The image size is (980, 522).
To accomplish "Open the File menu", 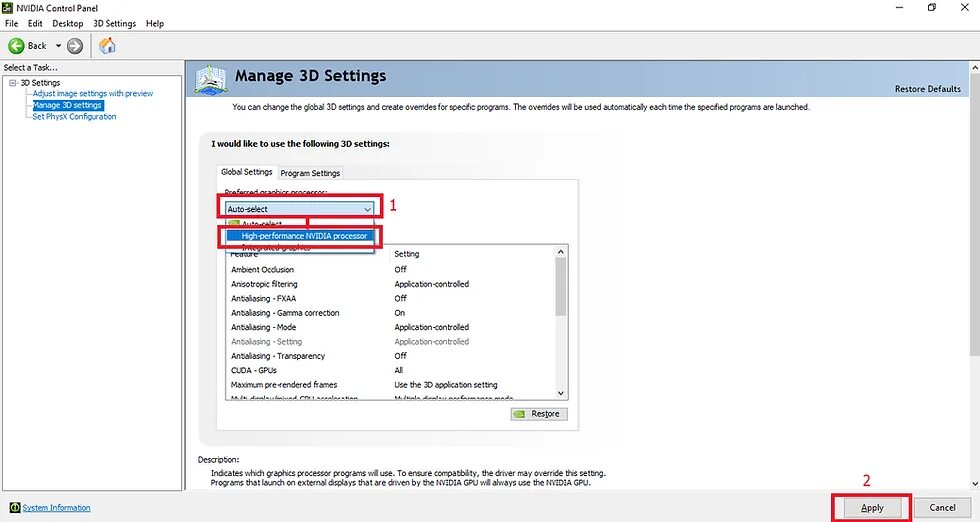I will [x=11, y=23].
